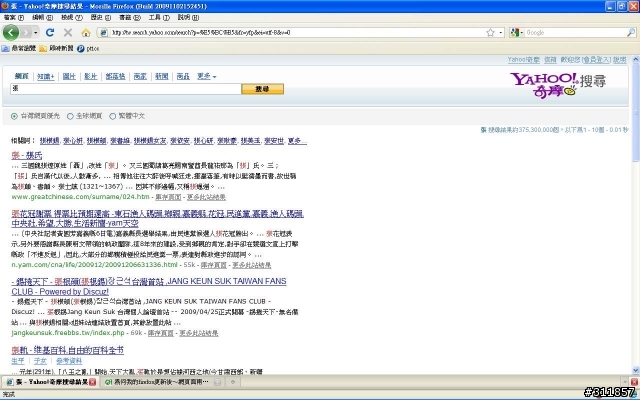Click the Firefox icon in the title bar

(5, 6)
